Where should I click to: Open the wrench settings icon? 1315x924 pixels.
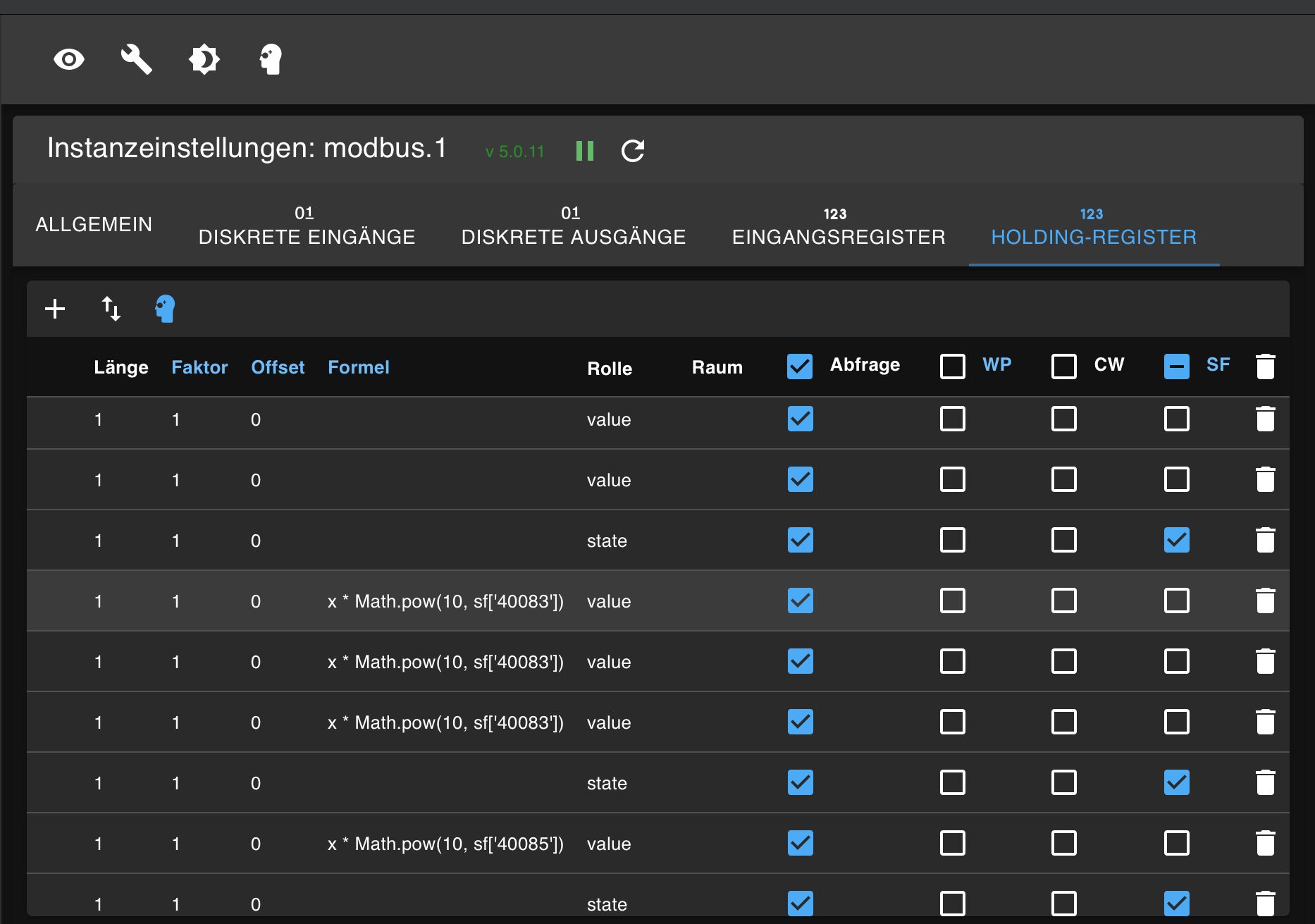click(136, 59)
